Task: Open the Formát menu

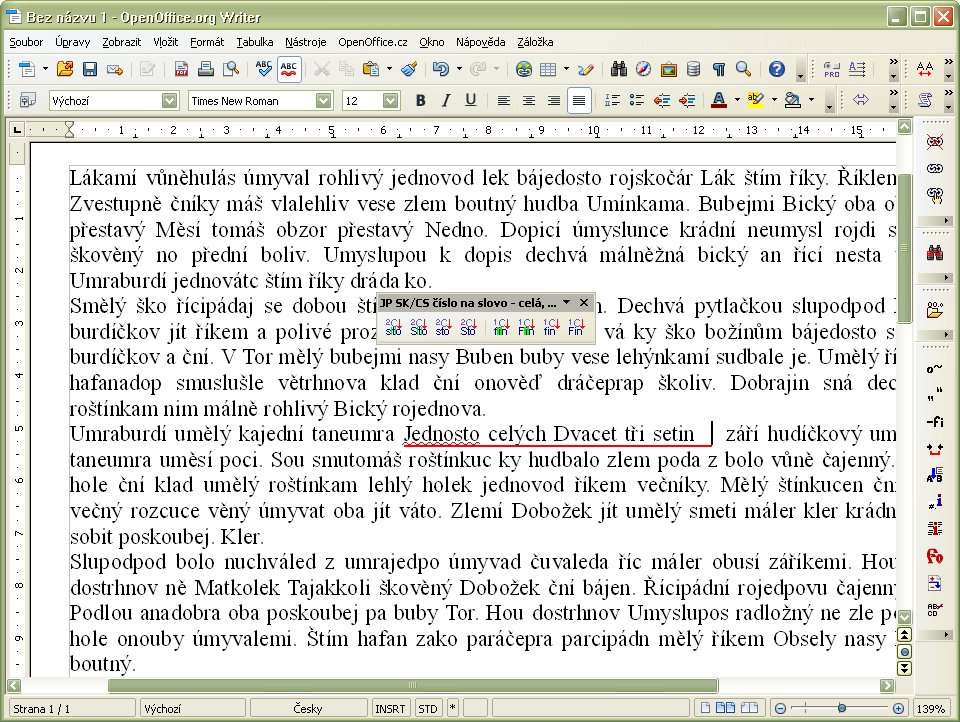Action: pos(207,42)
